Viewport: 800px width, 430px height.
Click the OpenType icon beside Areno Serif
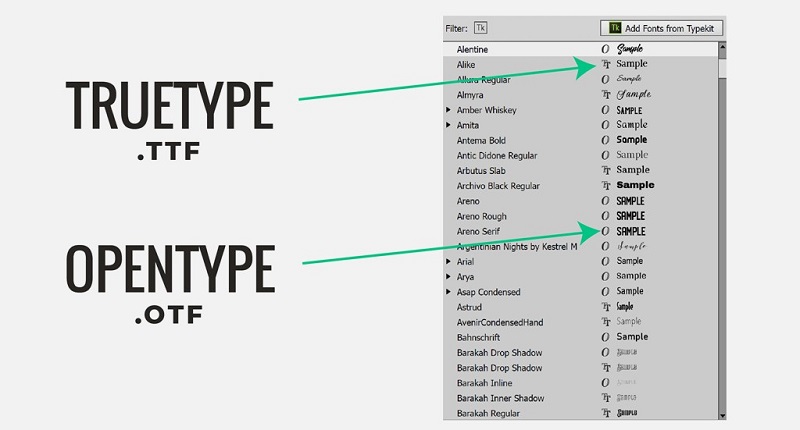(605, 230)
